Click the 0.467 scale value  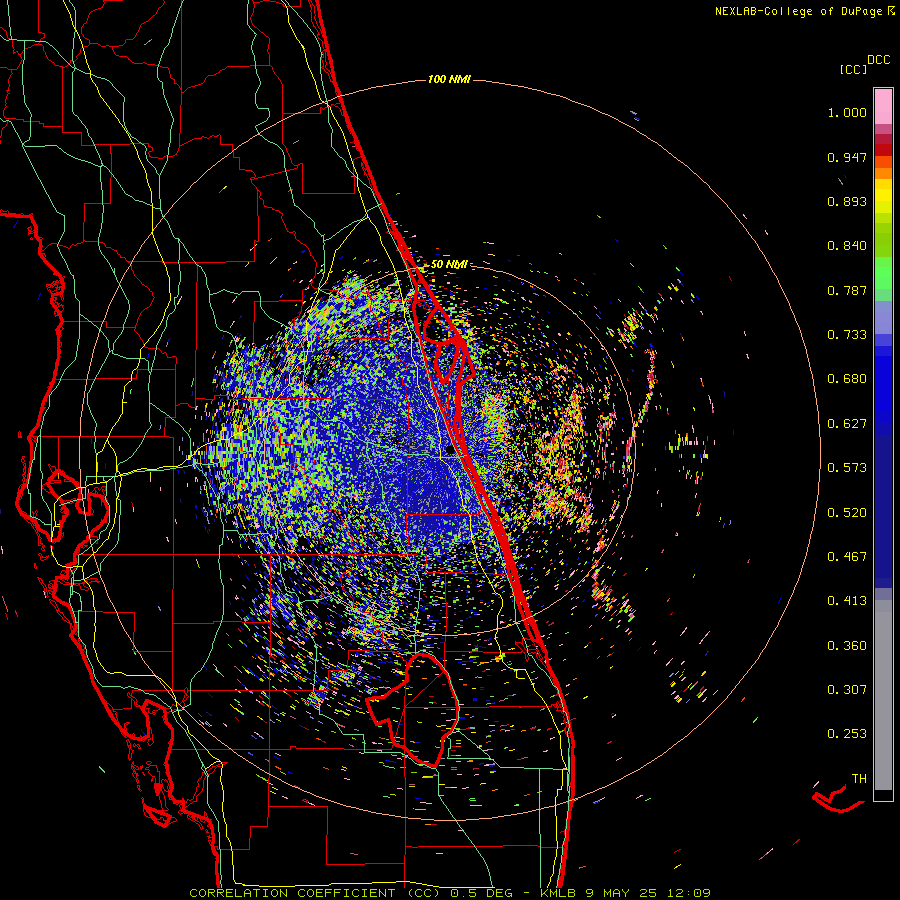(847, 557)
